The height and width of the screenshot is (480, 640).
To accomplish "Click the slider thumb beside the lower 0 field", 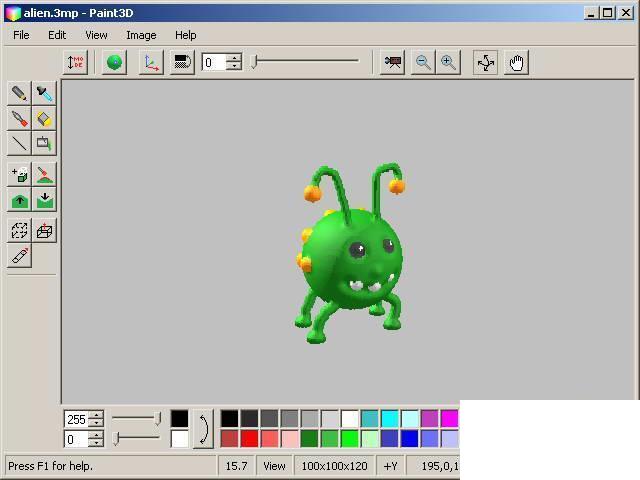I will [116, 439].
